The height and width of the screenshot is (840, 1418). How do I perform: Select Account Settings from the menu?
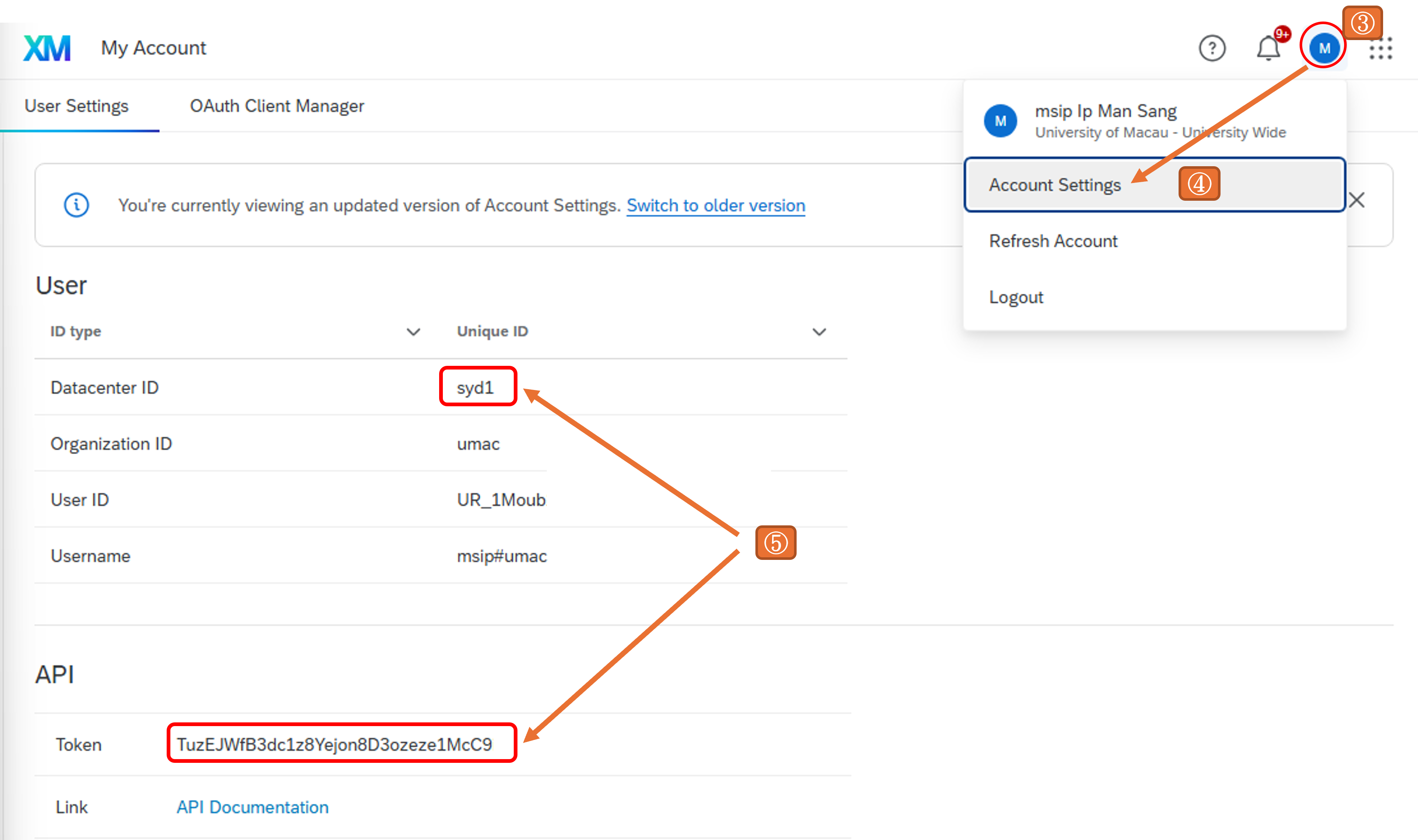click(x=1155, y=185)
